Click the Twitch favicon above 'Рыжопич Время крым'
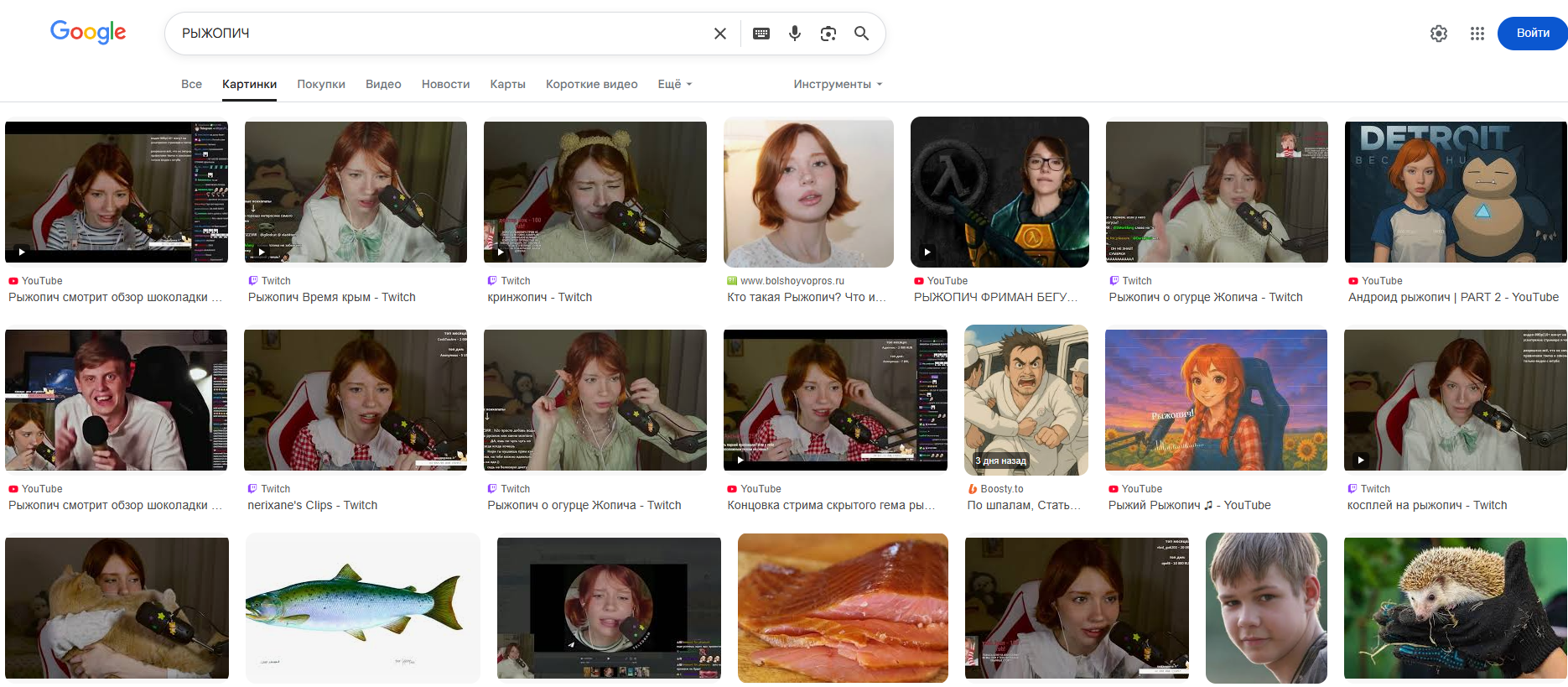 (x=253, y=281)
